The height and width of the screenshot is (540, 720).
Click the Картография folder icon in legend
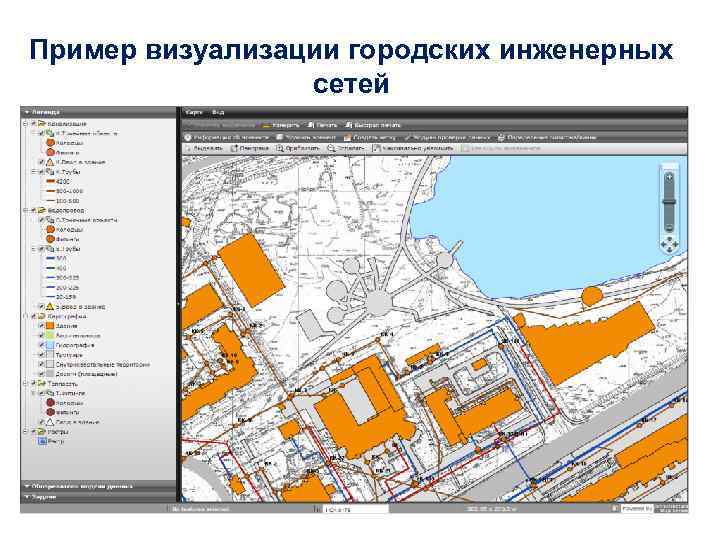pos(41,316)
